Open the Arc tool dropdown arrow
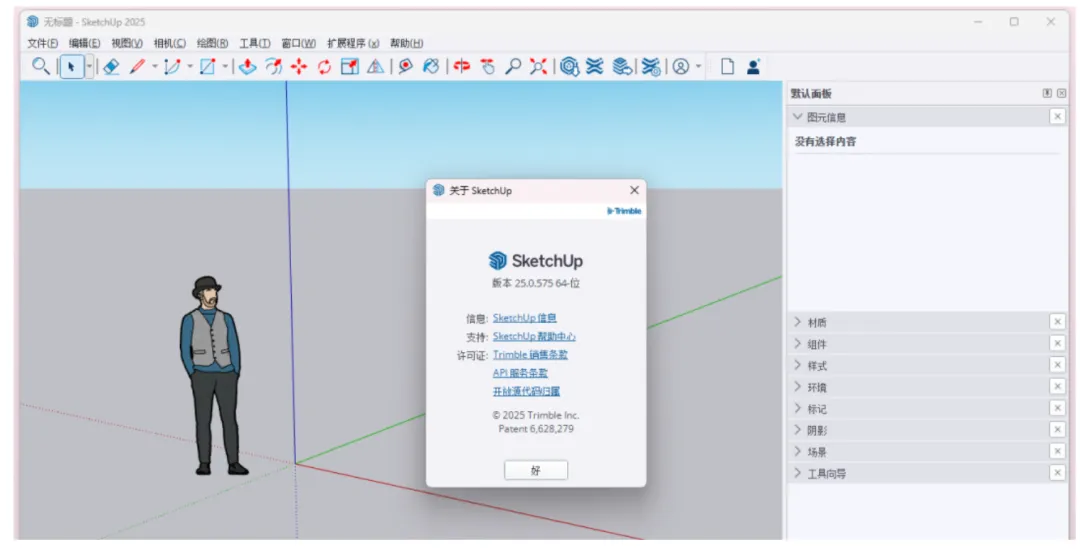This screenshot has width=1080, height=549. [x=190, y=67]
